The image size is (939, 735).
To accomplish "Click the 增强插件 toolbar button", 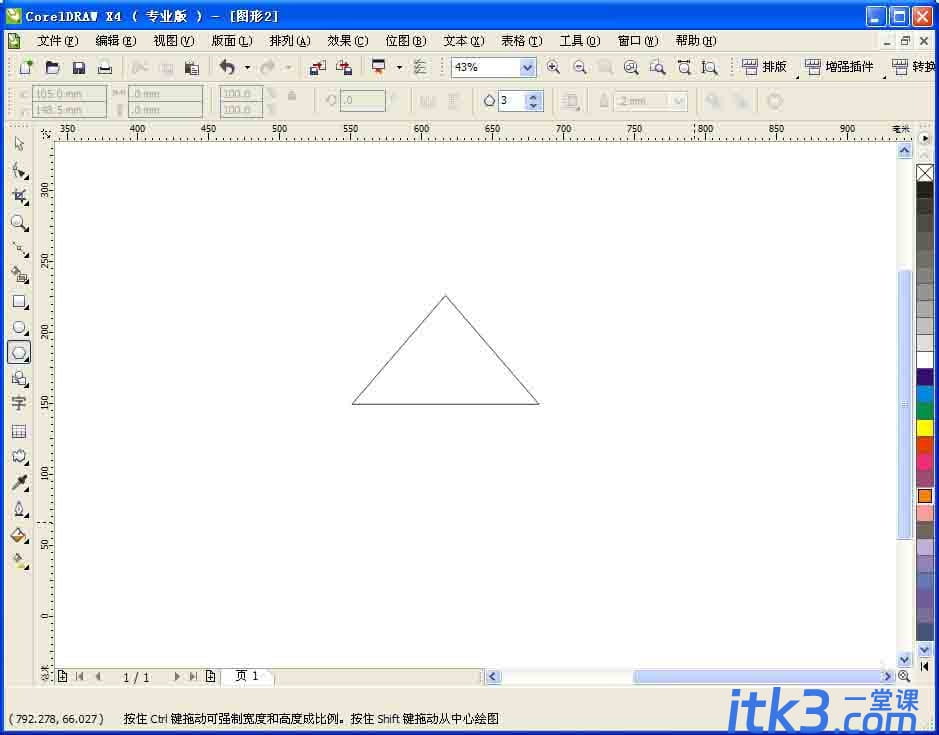I will pos(839,67).
